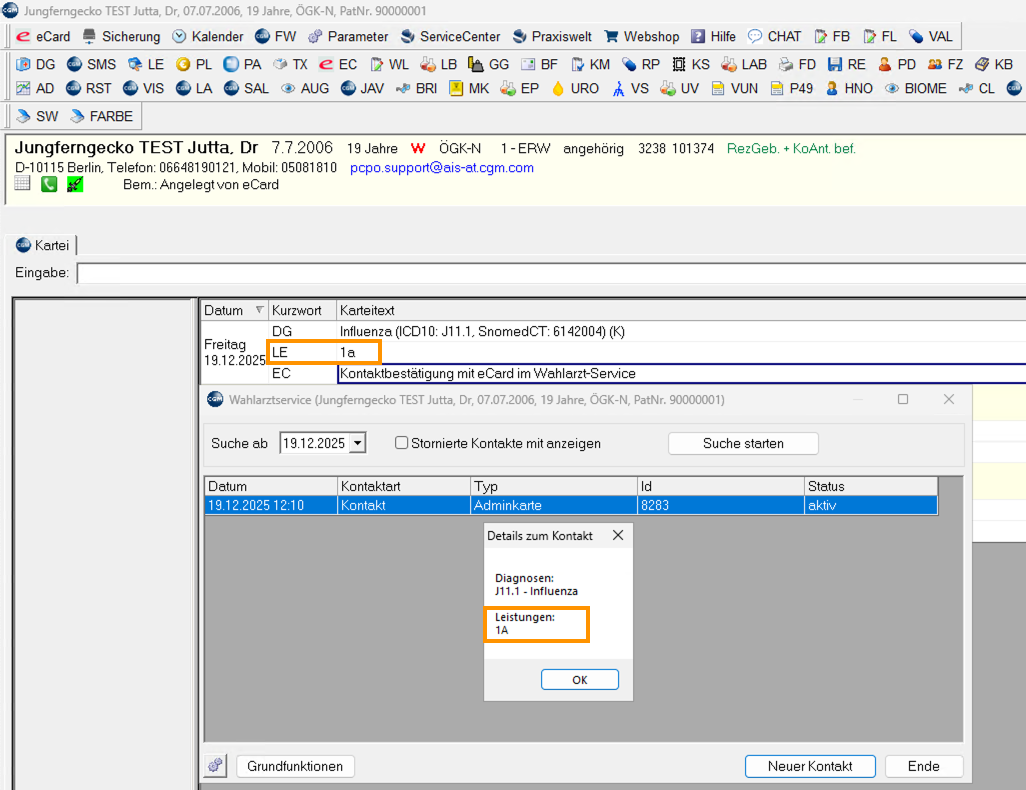The width and height of the screenshot is (1026, 790).
Task: Click the Datum column sort arrow
Action: coord(260,310)
